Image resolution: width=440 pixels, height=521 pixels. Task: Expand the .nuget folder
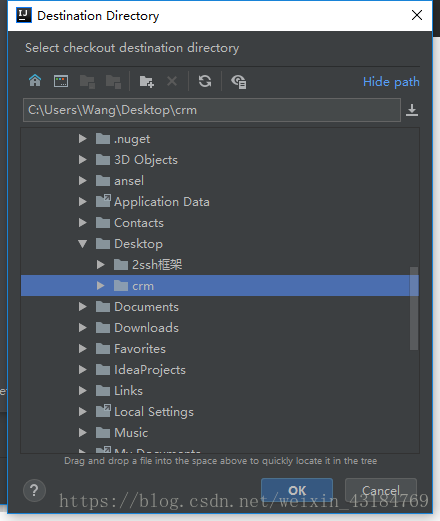pos(83,139)
